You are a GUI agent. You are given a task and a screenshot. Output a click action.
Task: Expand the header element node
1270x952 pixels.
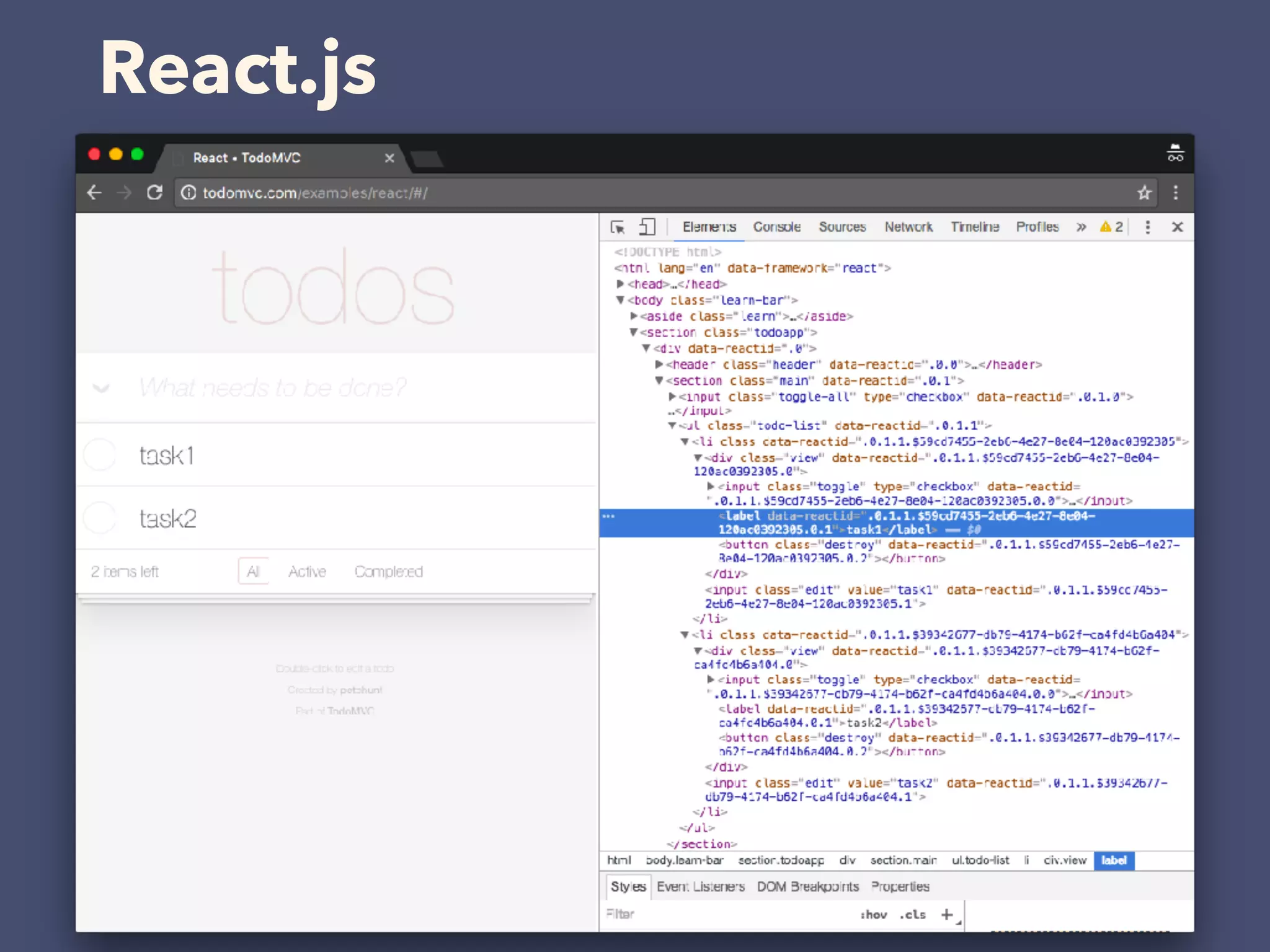point(659,364)
